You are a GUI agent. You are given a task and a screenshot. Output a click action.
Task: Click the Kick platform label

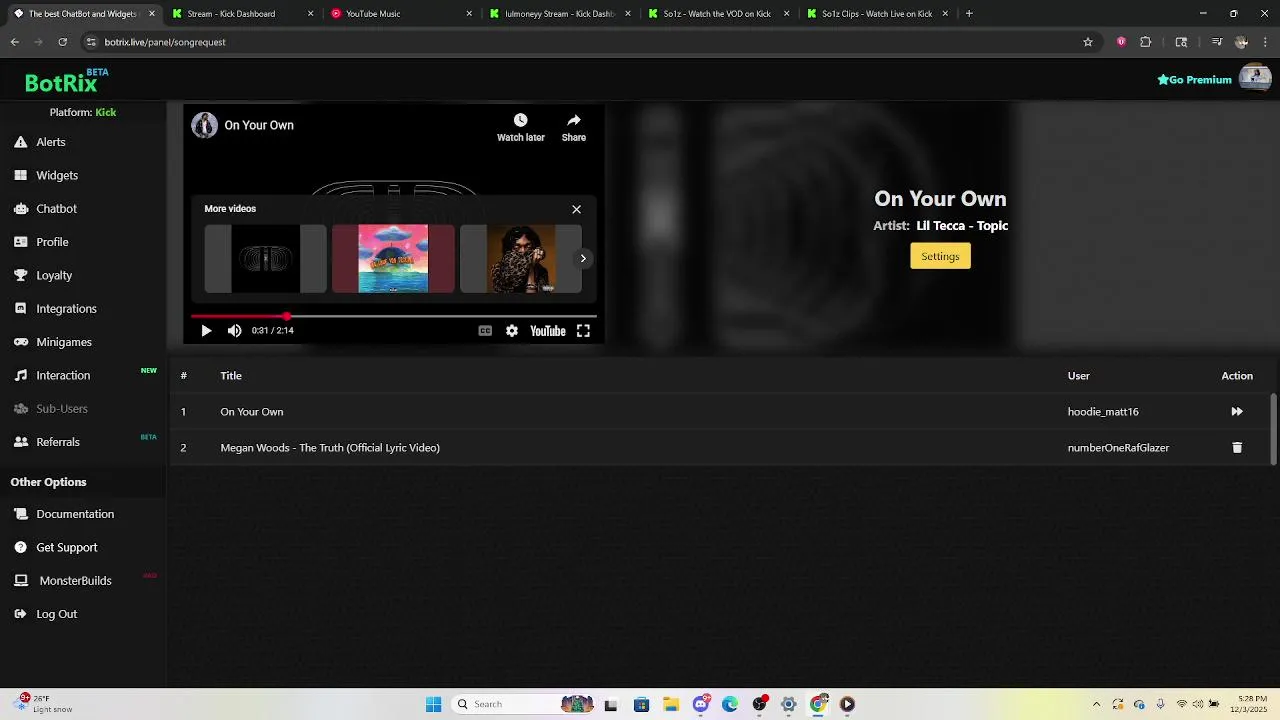click(x=106, y=112)
